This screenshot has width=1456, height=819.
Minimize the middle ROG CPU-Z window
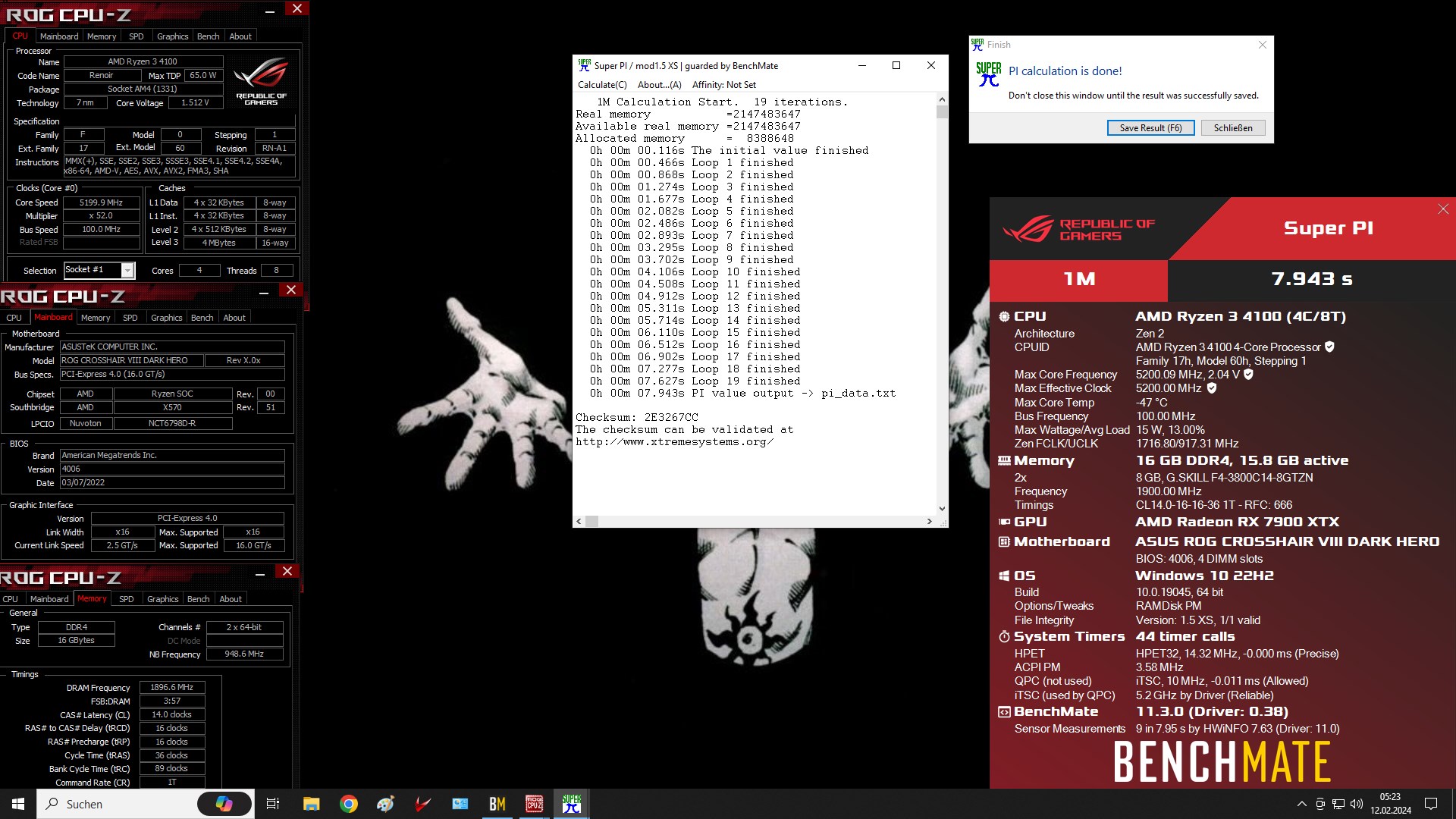[x=264, y=292]
